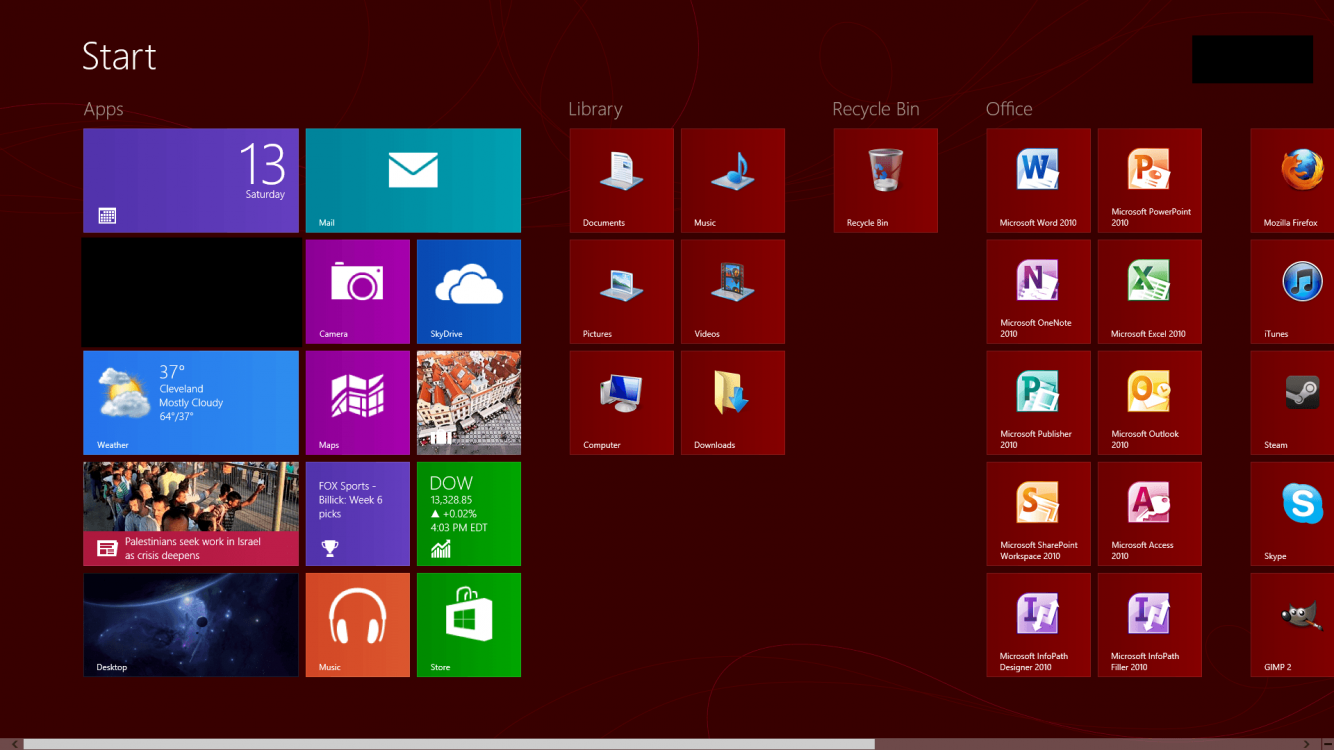Launch Microsoft PowerPoint 2010
Screen dimensions: 1334x750
click(x=1150, y=180)
